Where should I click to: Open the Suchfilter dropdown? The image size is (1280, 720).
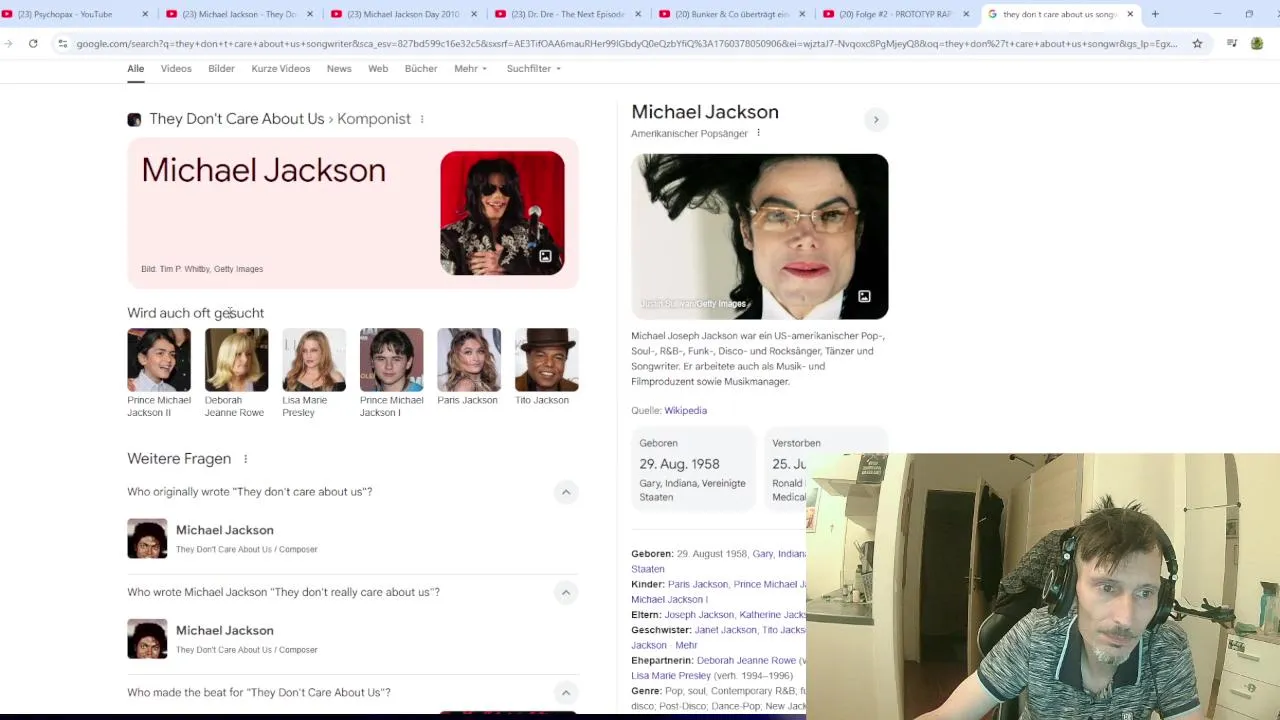[x=534, y=68]
